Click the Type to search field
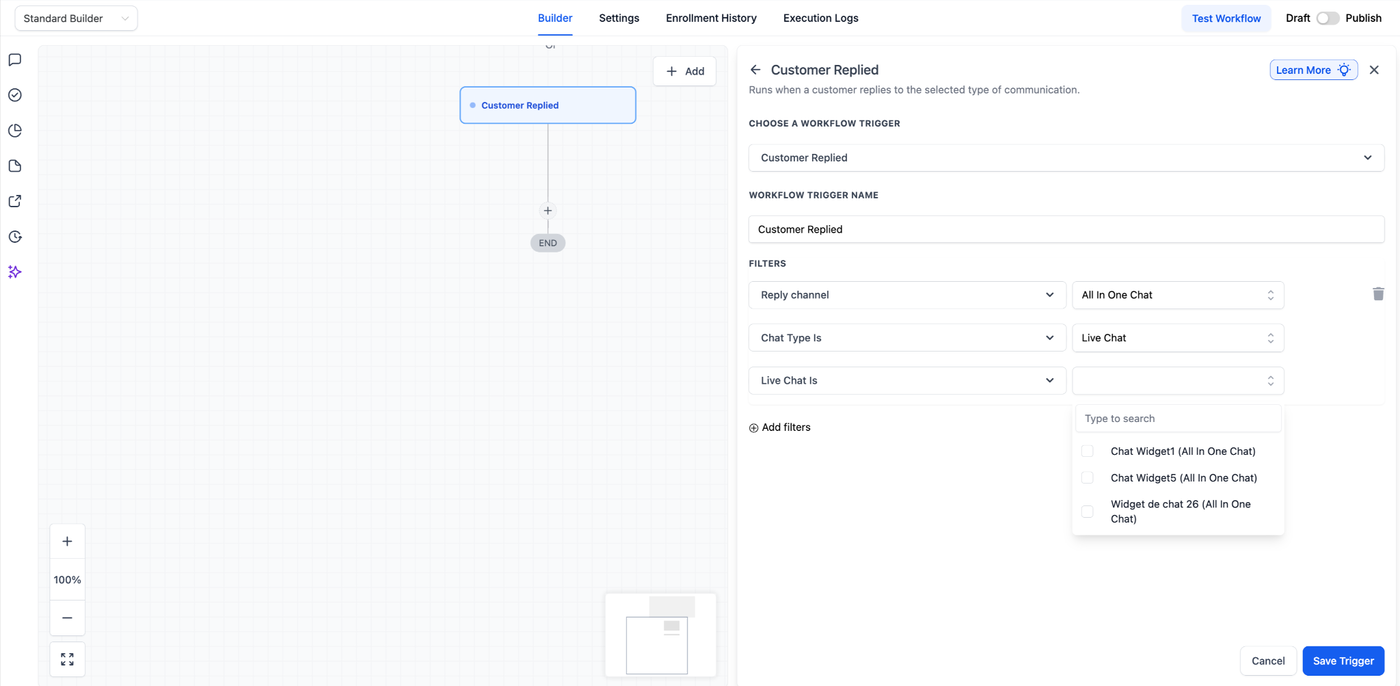The image size is (1400, 686). [x=1178, y=419]
